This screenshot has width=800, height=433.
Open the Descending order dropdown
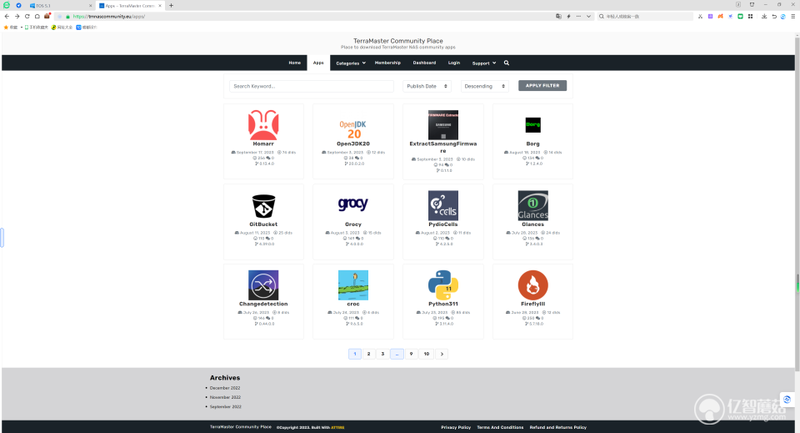485,86
